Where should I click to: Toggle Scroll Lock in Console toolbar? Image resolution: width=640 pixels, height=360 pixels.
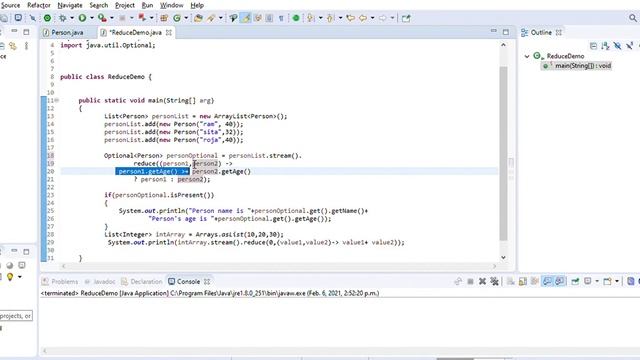[x=522, y=281]
